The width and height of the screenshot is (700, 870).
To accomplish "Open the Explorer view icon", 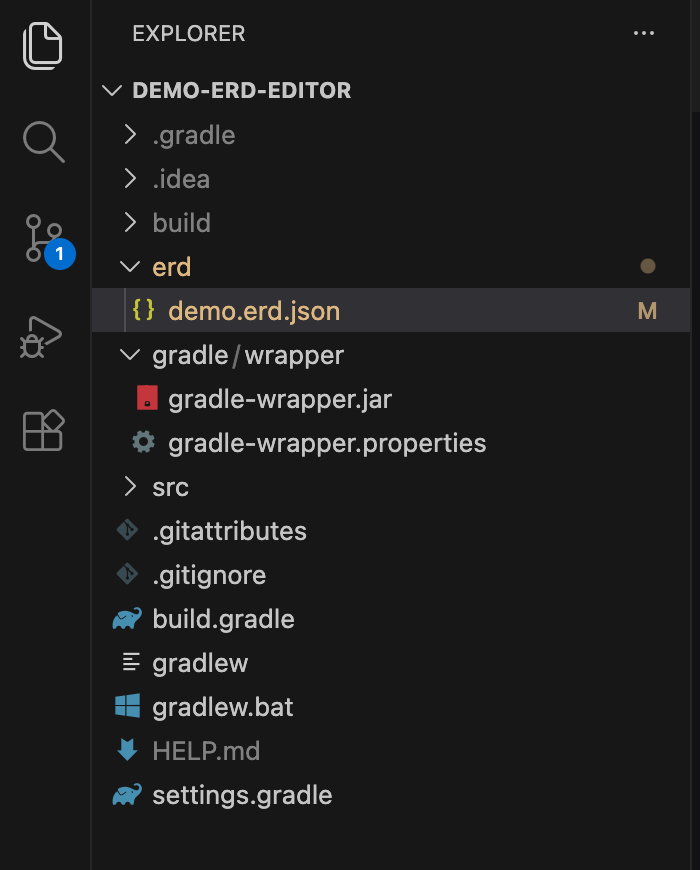I will click(43, 46).
